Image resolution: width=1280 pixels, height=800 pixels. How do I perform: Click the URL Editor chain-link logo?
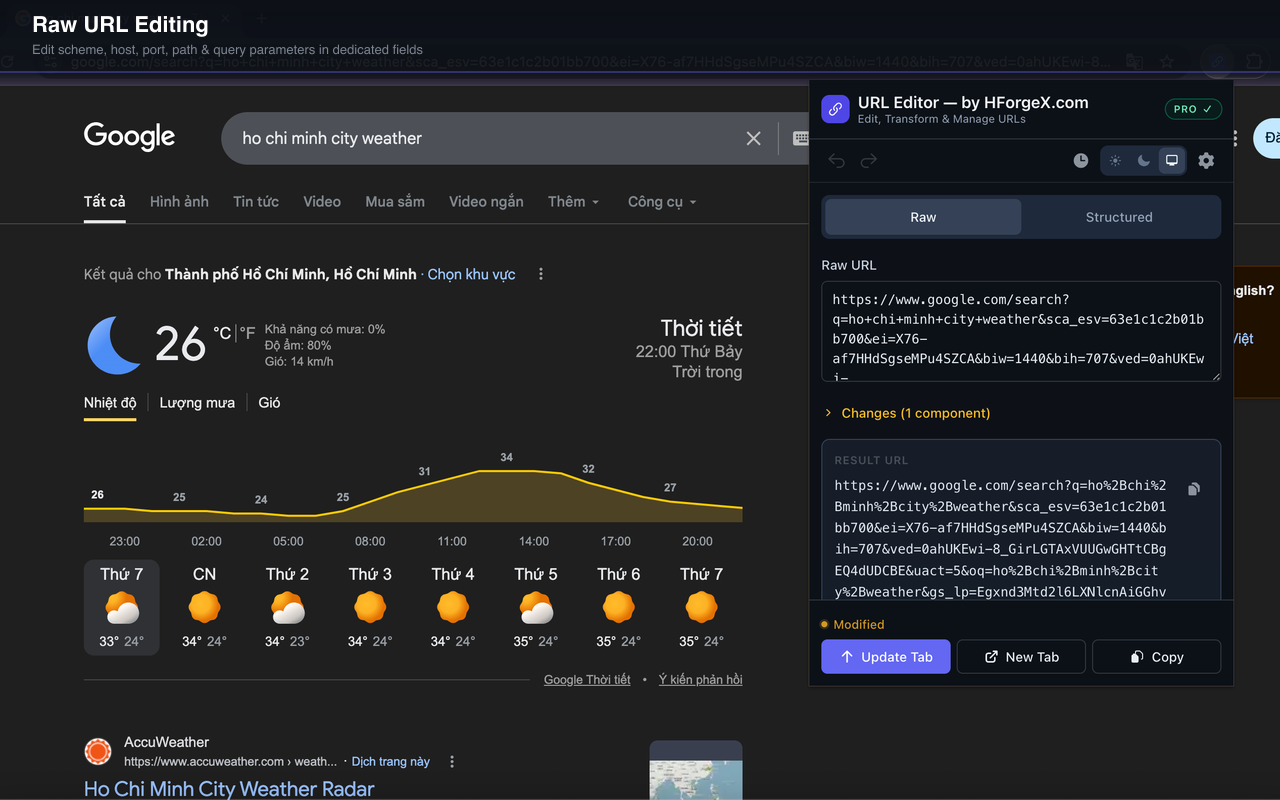pyautogui.click(x=835, y=109)
